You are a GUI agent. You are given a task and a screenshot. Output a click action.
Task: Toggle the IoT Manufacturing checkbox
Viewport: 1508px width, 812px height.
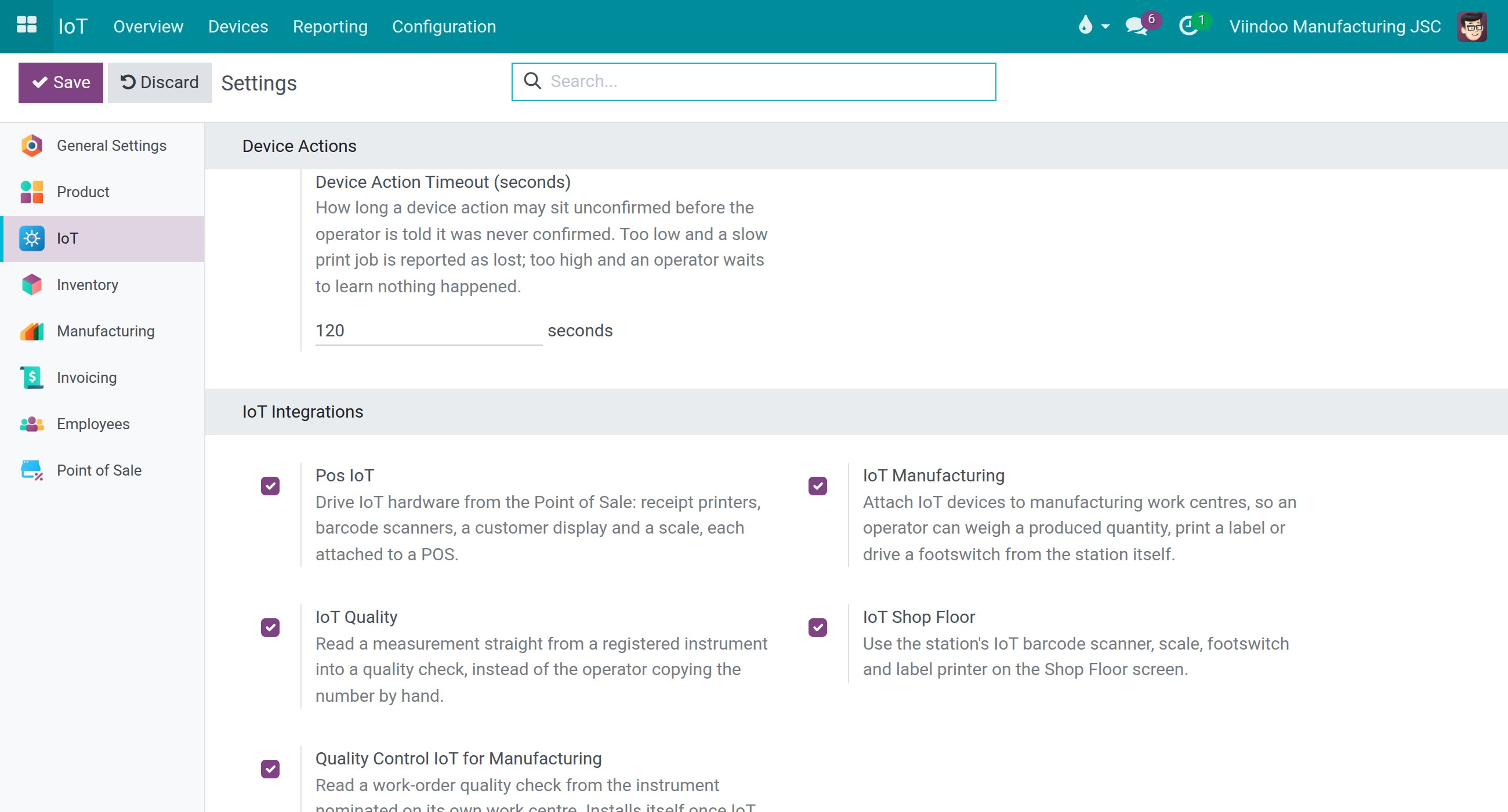tap(817, 486)
